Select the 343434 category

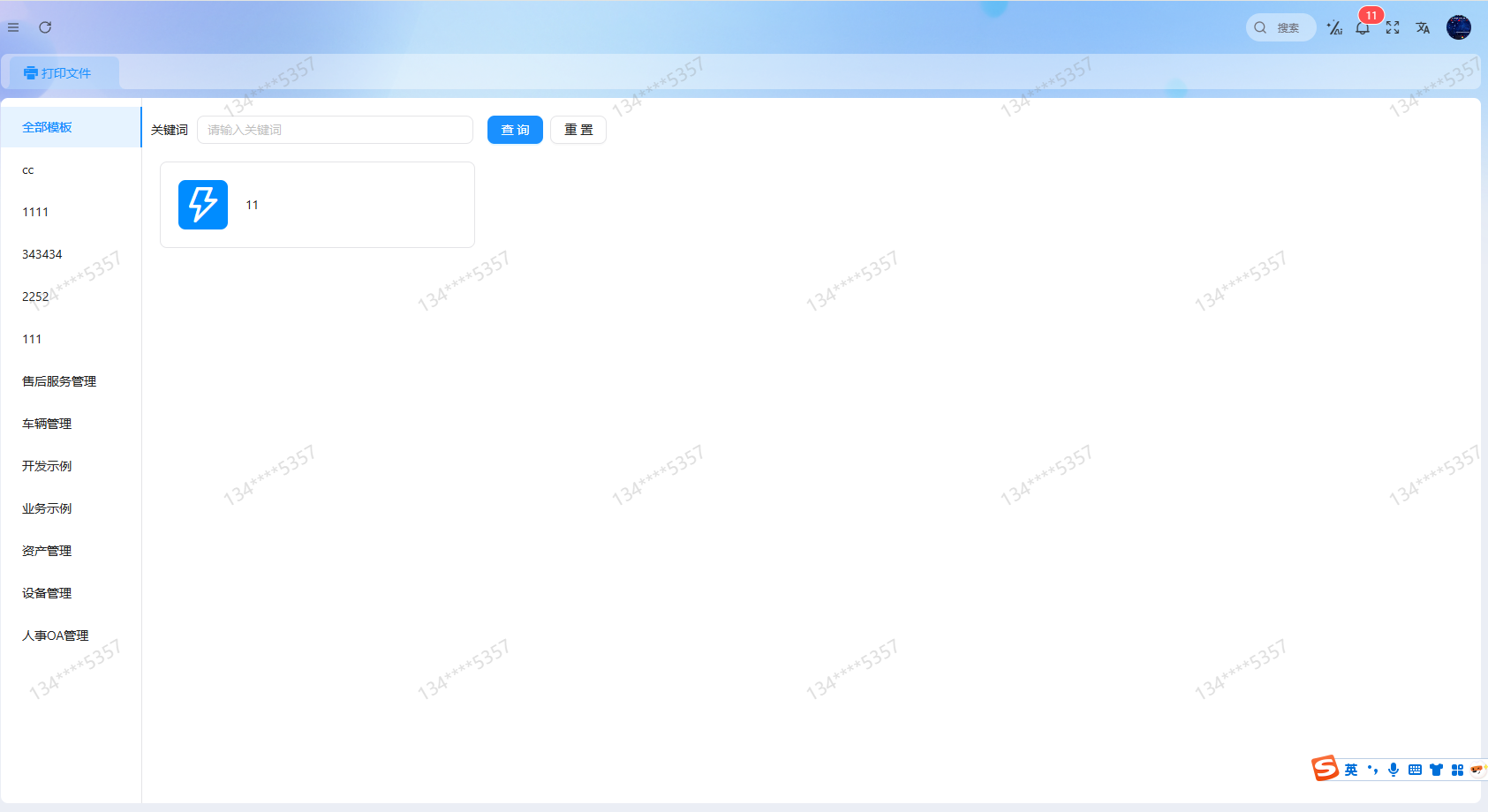(x=71, y=254)
